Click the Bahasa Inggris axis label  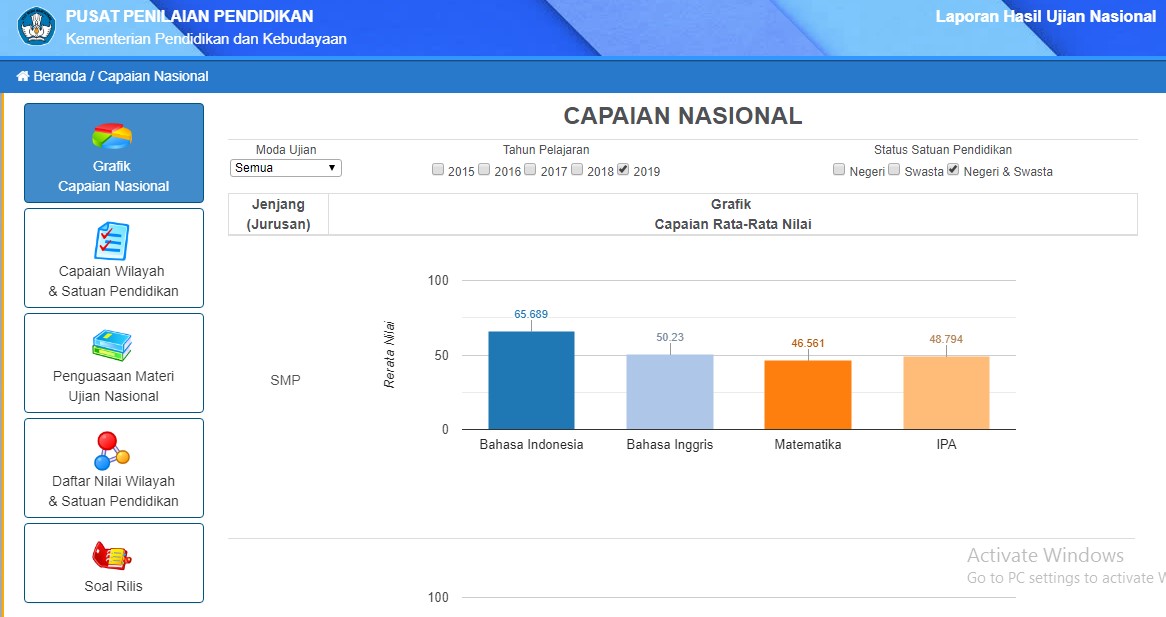[x=669, y=445]
